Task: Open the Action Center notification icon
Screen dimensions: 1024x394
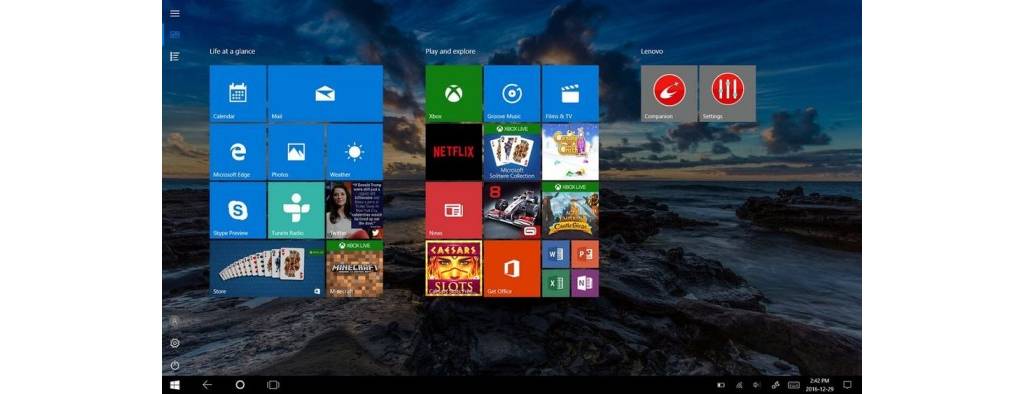Action: click(x=847, y=385)
